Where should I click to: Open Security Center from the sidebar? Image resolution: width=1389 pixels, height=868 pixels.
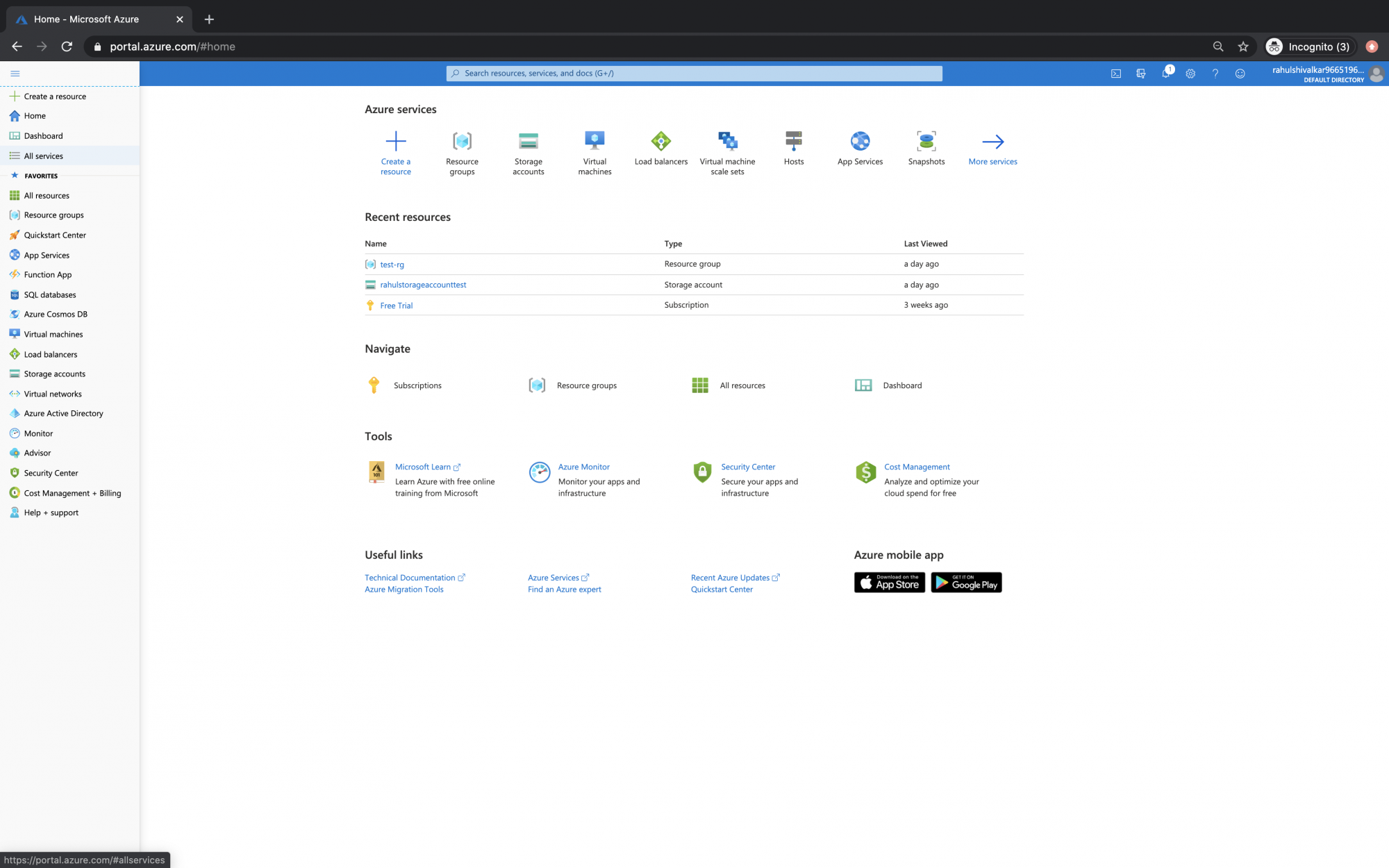click(x=50, y=473)
